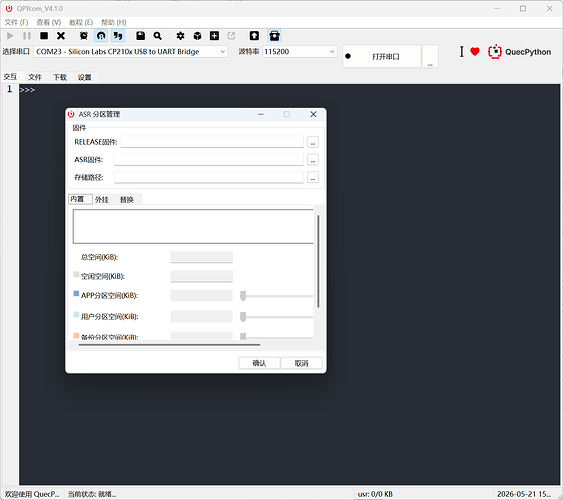Click the grayed external link icon
The image size is (563, 500).
pos(231,36)
